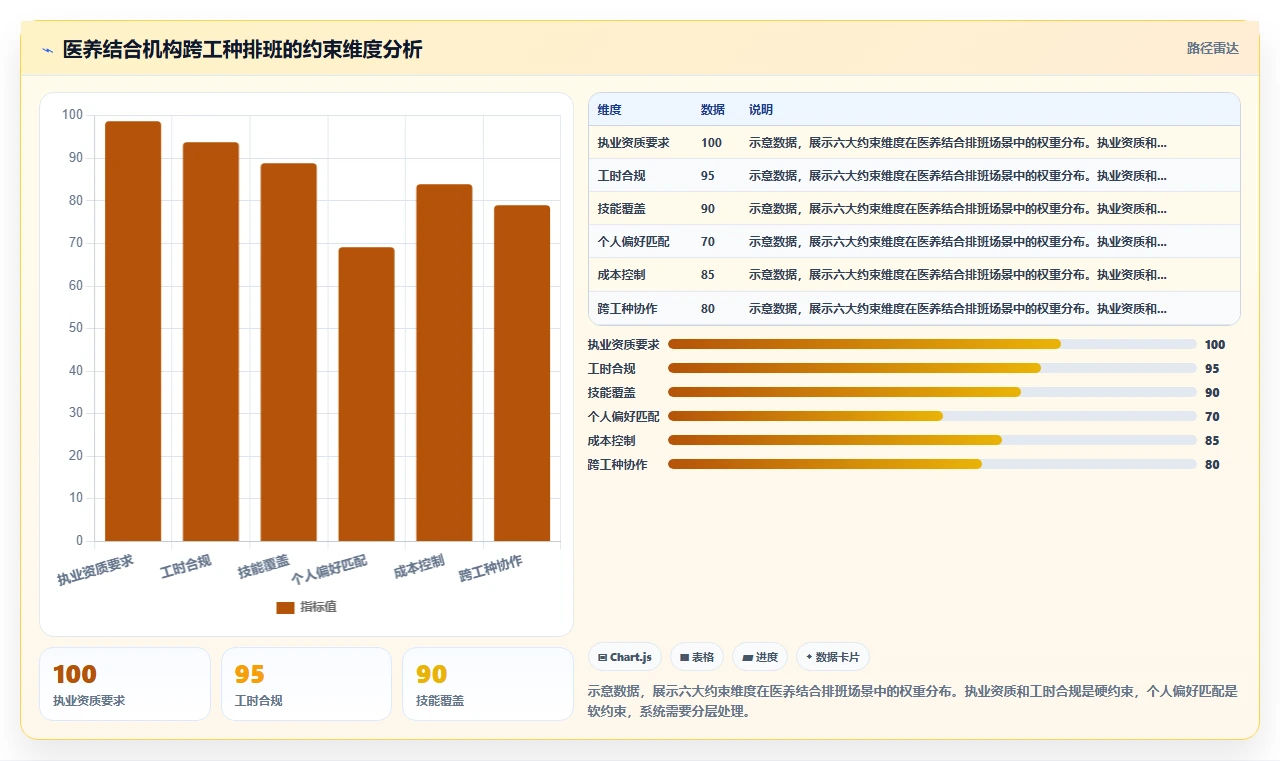
Task: Toggle the 指标值 legend swatch
Action: pos(285,607)
